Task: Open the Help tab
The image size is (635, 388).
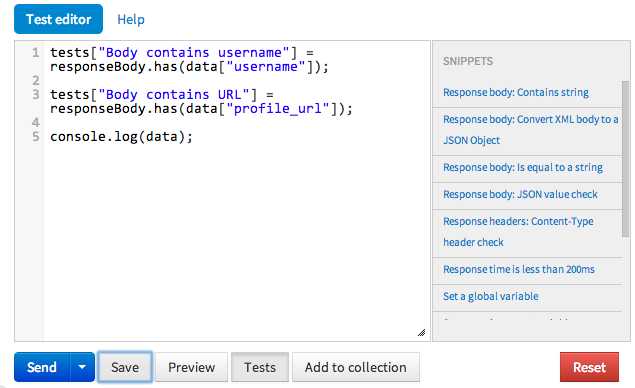Action: click(x=131, y=19)
